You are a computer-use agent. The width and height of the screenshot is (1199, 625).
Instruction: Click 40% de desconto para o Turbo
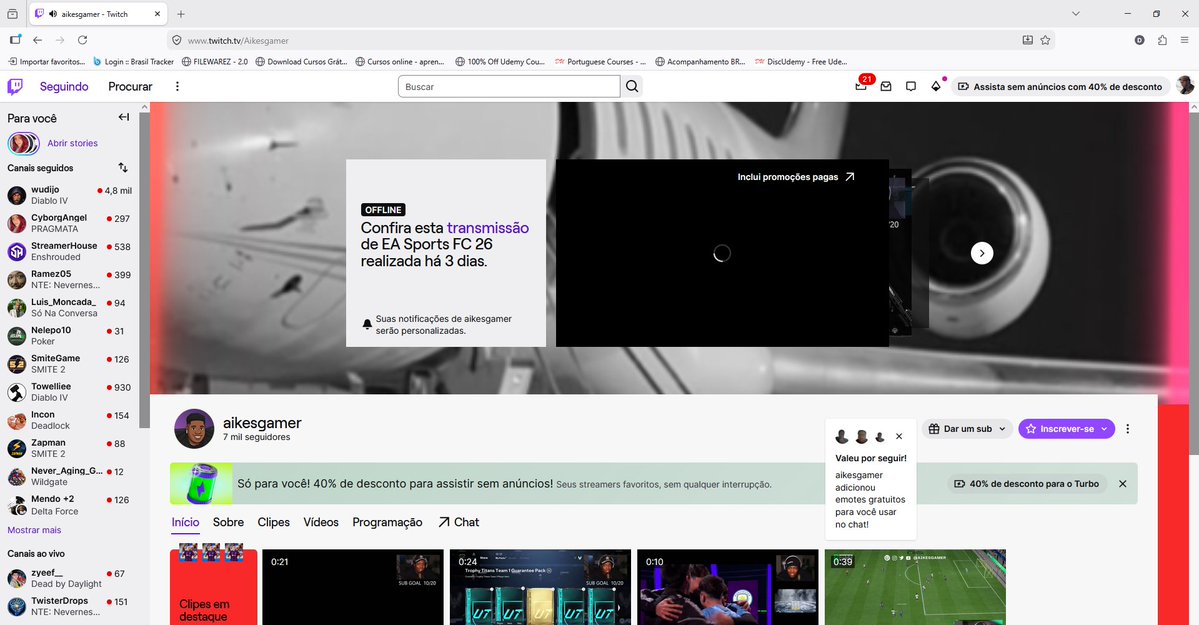point(1027,483)
